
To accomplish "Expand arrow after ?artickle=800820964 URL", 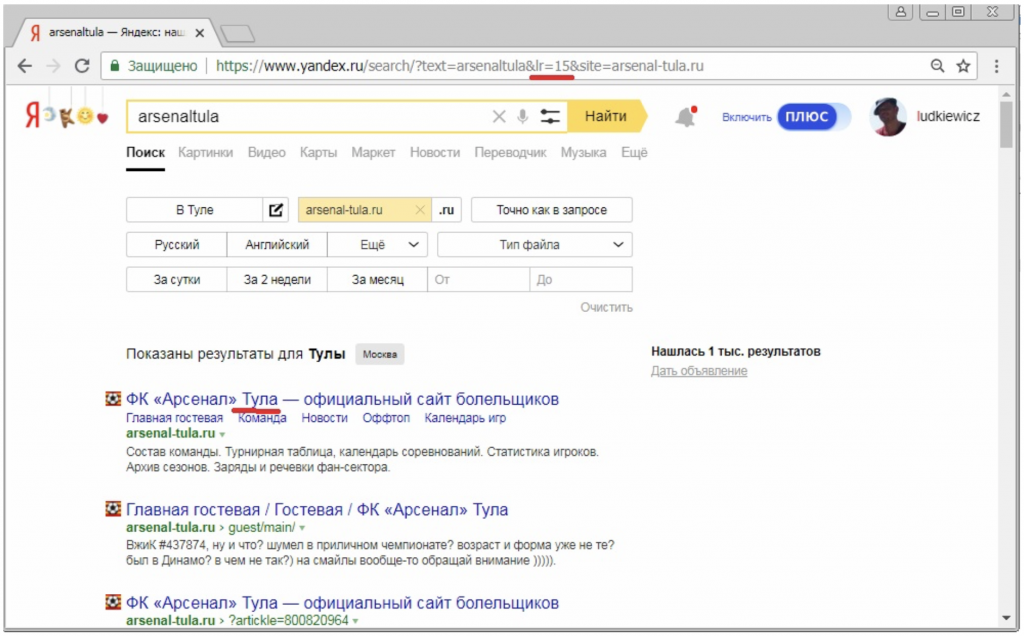I will (x=356, y=621).
